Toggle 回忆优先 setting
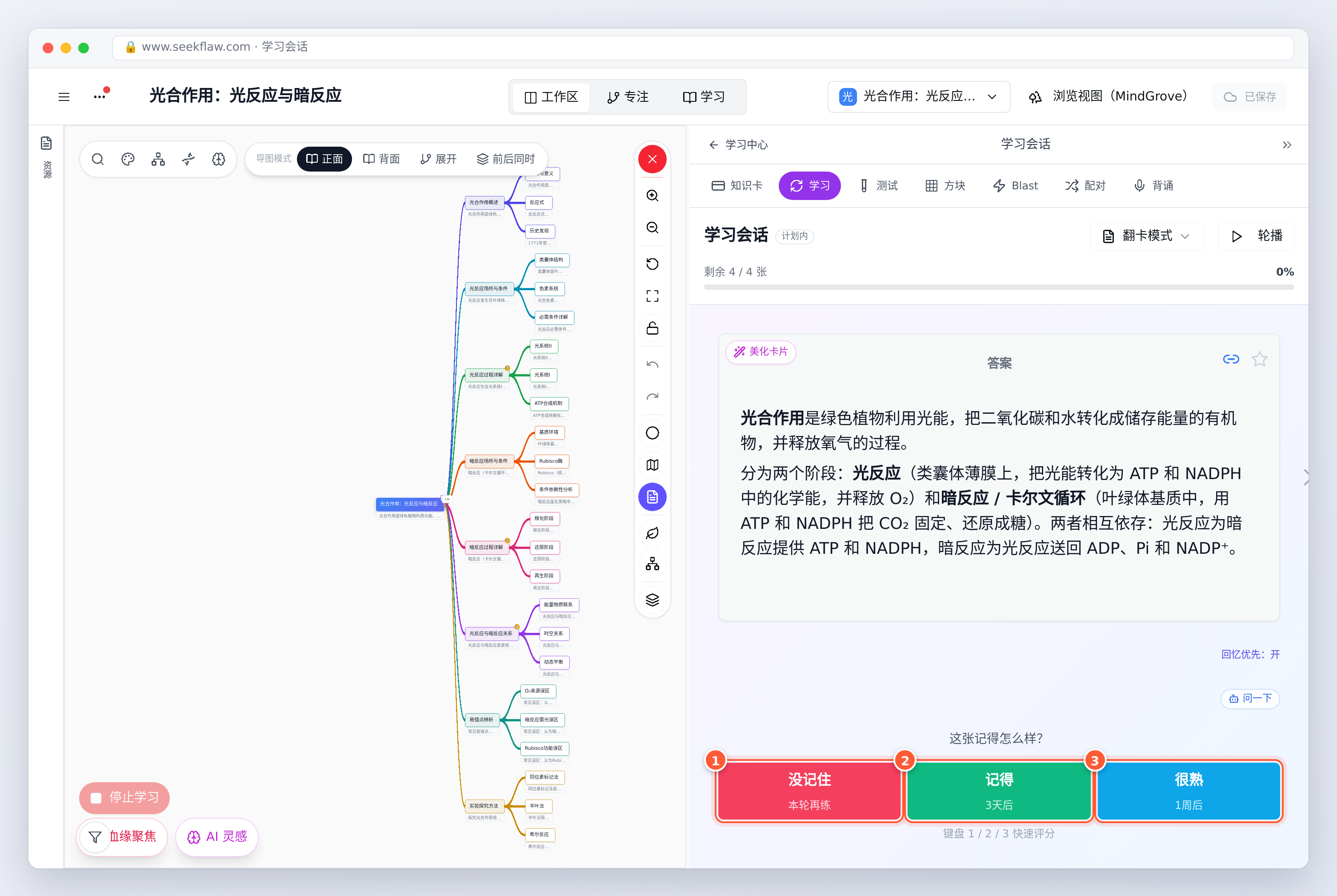This screenshot has width=1337, height=896. click(1250, 654)
